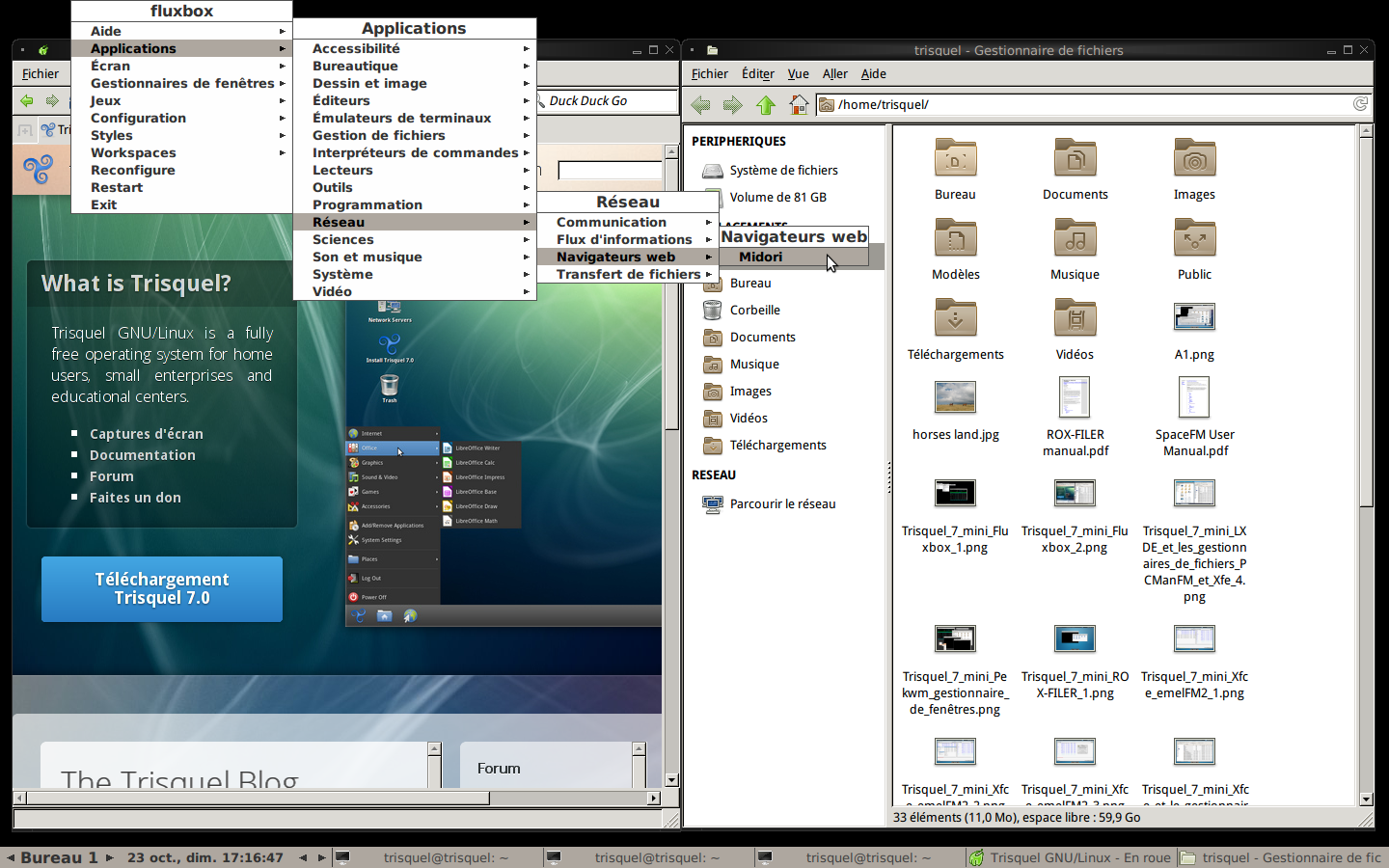Choose Reconfigure in fluxbox menu

[181, 170]
